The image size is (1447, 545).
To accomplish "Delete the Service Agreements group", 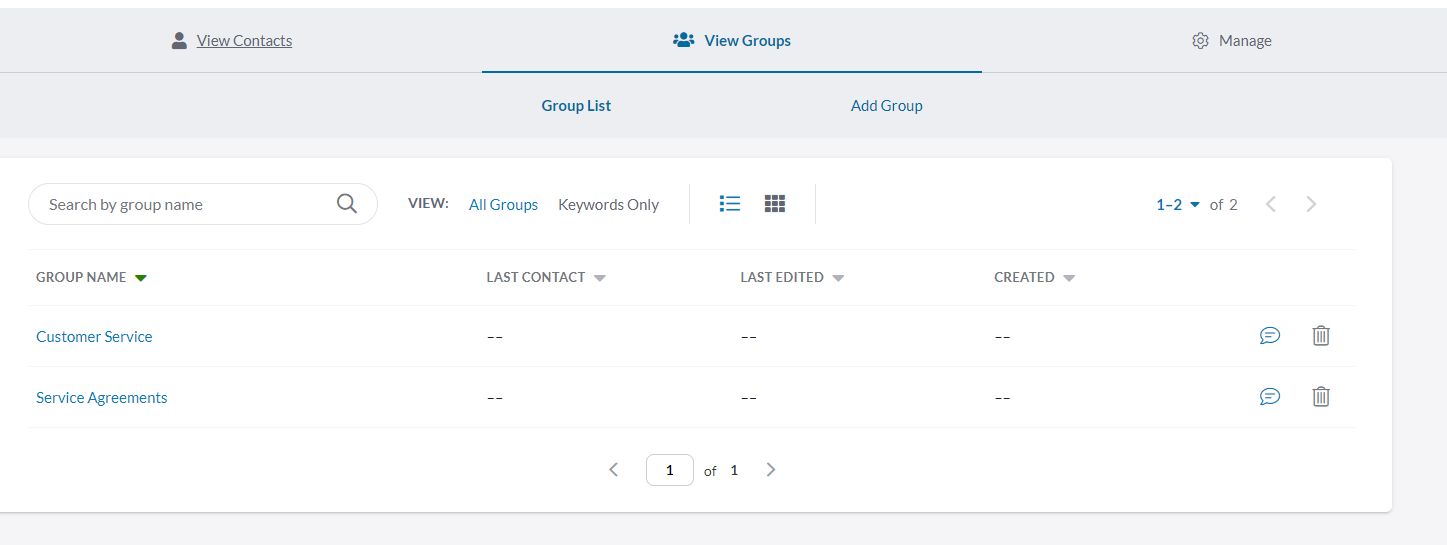I will pos(1321,397).
